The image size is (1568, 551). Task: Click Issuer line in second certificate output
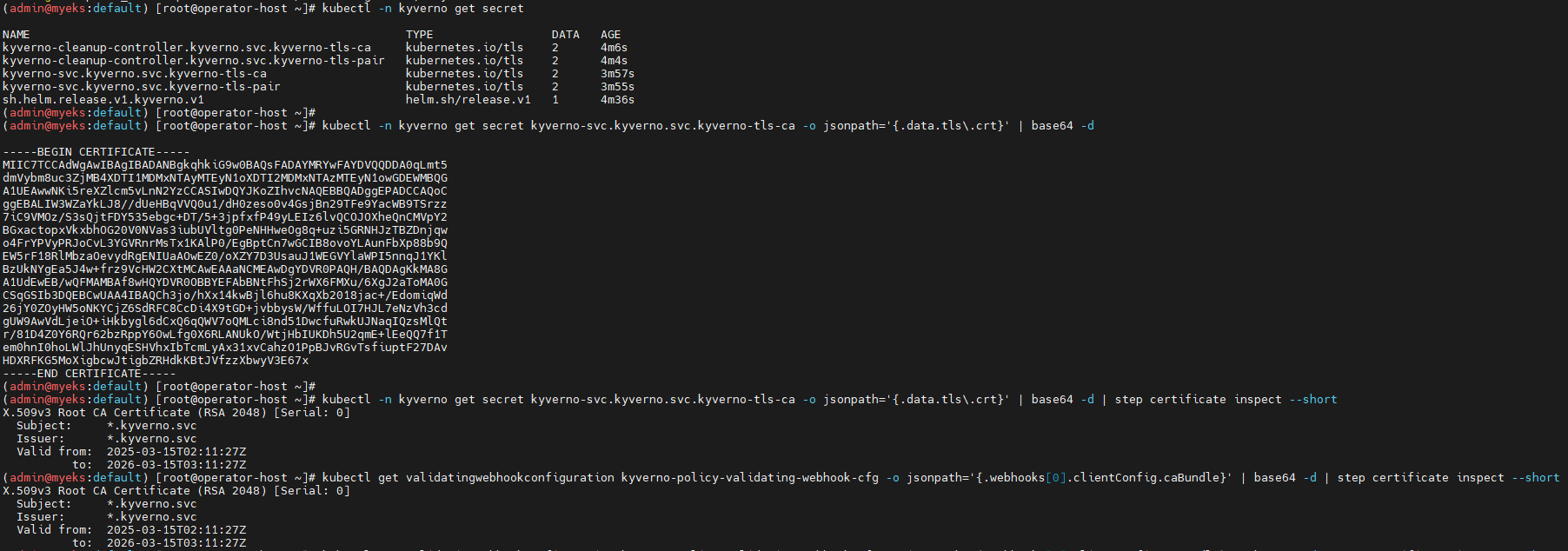click(x=107, y=517)
